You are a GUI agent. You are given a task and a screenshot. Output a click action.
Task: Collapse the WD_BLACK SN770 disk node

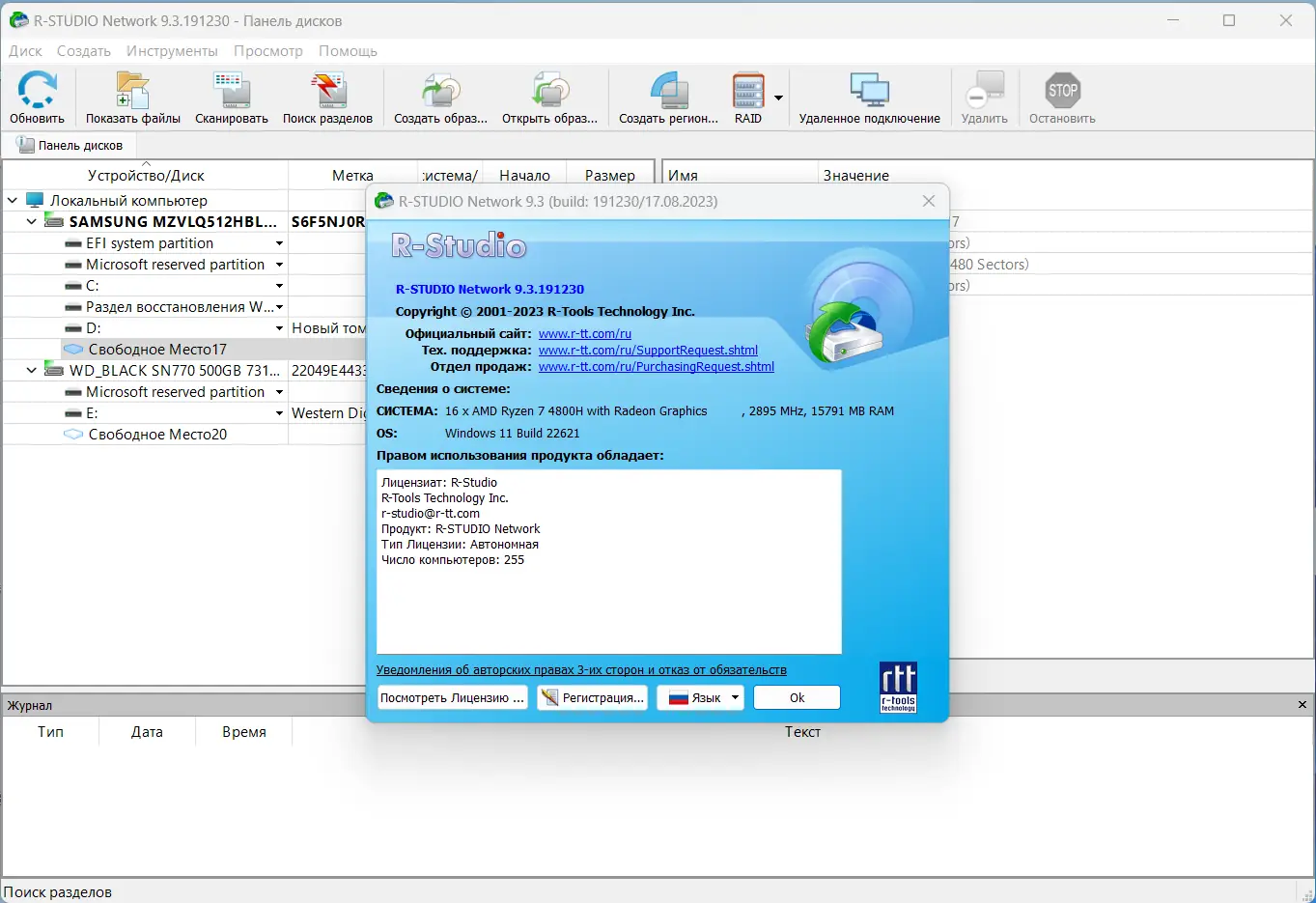32,370
